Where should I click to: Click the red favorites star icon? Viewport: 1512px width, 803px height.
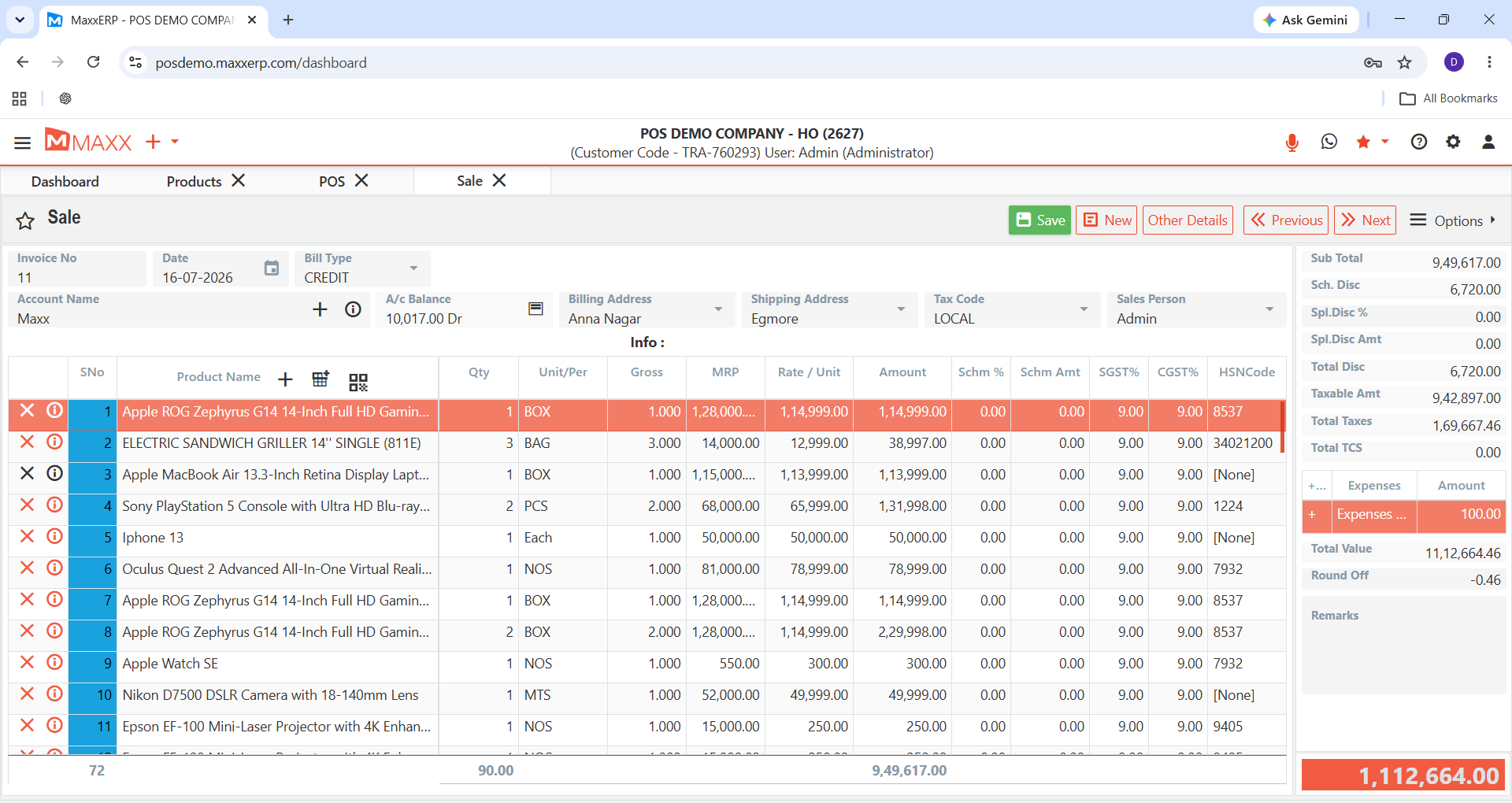(1363, 142)
